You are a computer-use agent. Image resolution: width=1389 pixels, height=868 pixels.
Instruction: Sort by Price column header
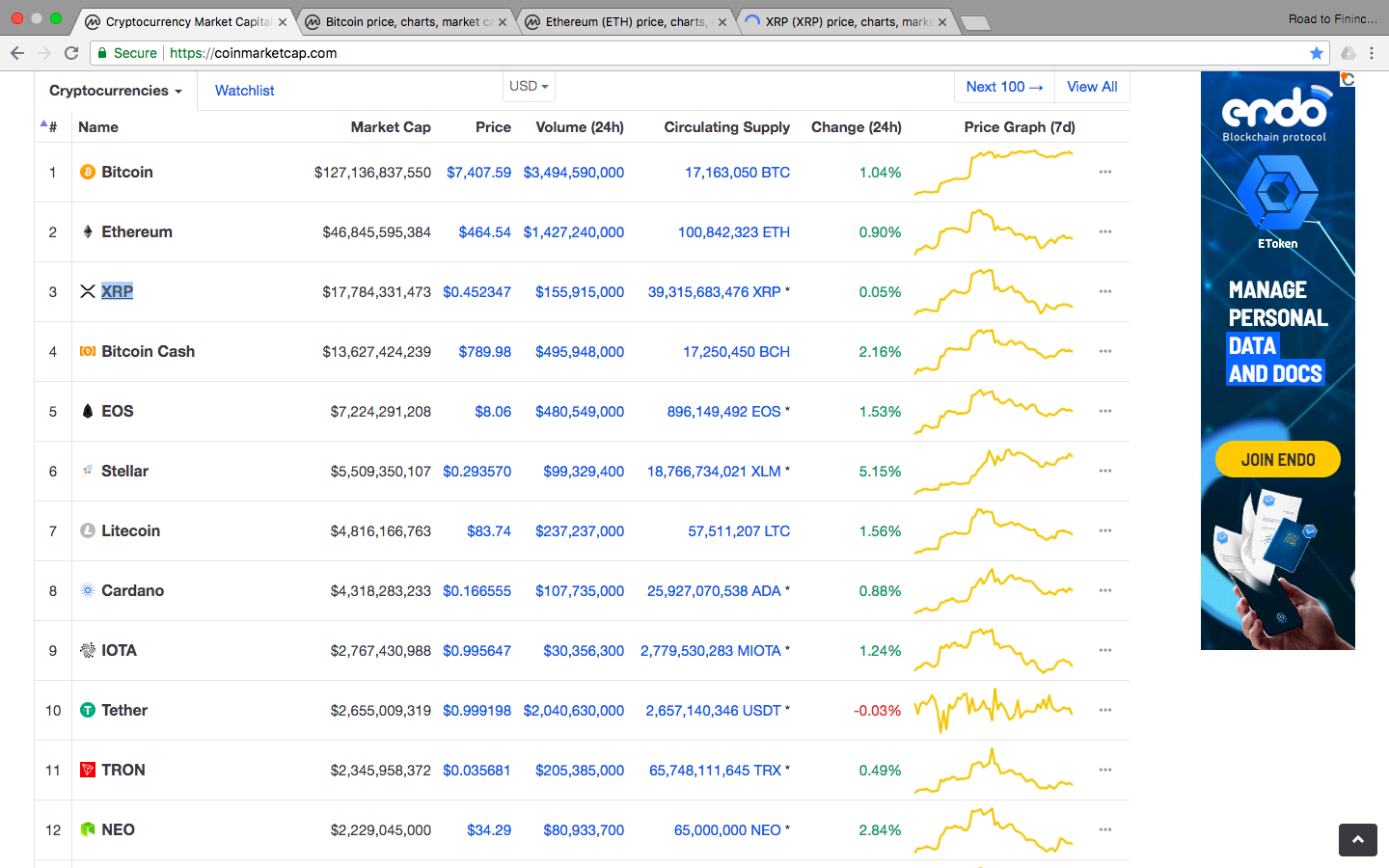pos(493,127)
